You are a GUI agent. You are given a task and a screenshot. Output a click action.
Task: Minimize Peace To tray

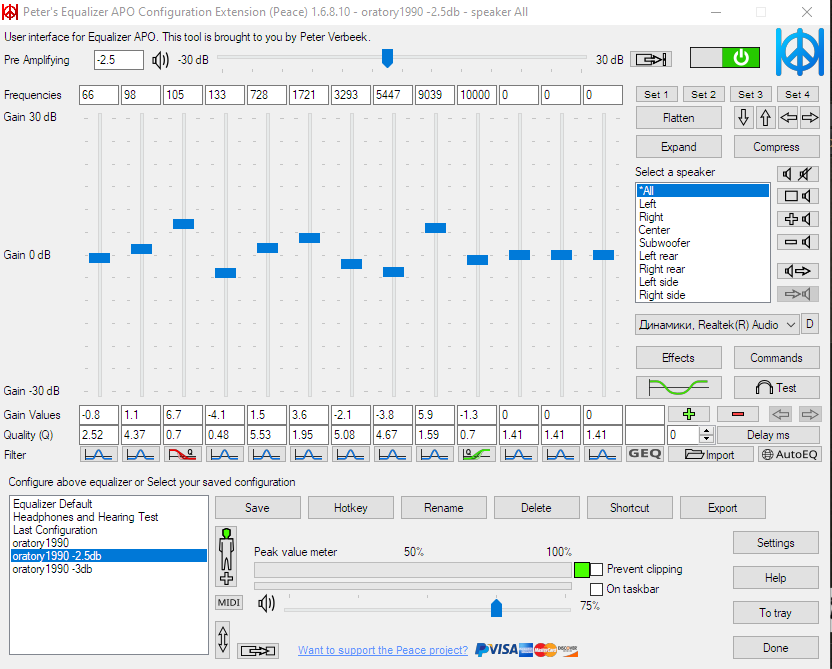pos(776,613)
